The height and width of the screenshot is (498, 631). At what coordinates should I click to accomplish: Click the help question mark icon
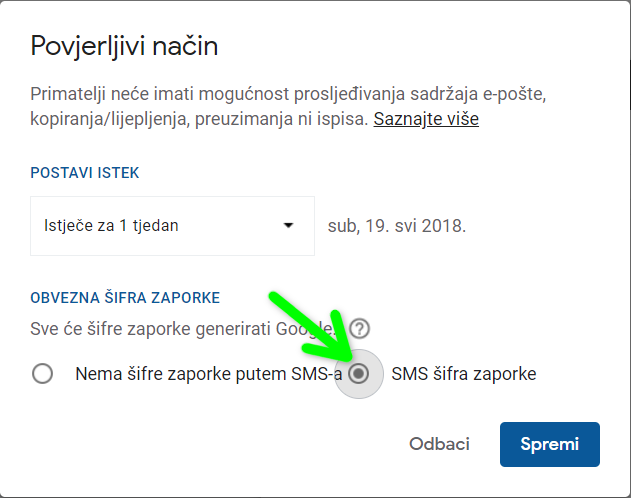coord(360,329)
